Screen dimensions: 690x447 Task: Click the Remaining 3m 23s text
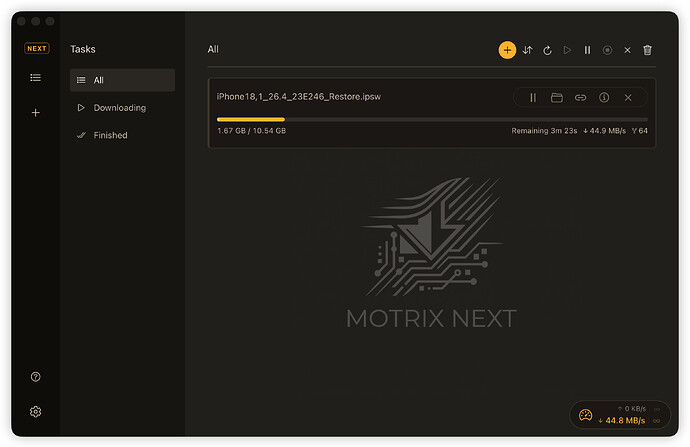pos(544,131)
